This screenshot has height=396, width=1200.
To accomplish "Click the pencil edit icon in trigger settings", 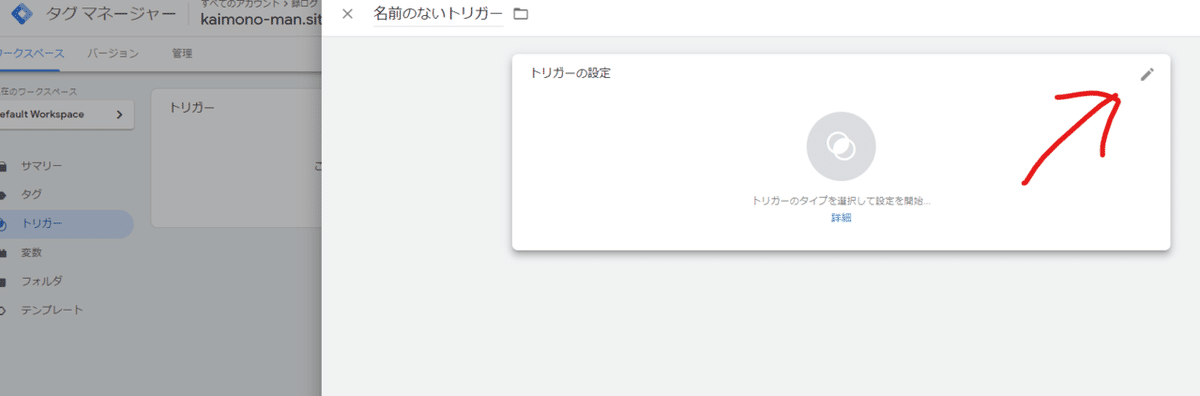I will coord(1147,74).
